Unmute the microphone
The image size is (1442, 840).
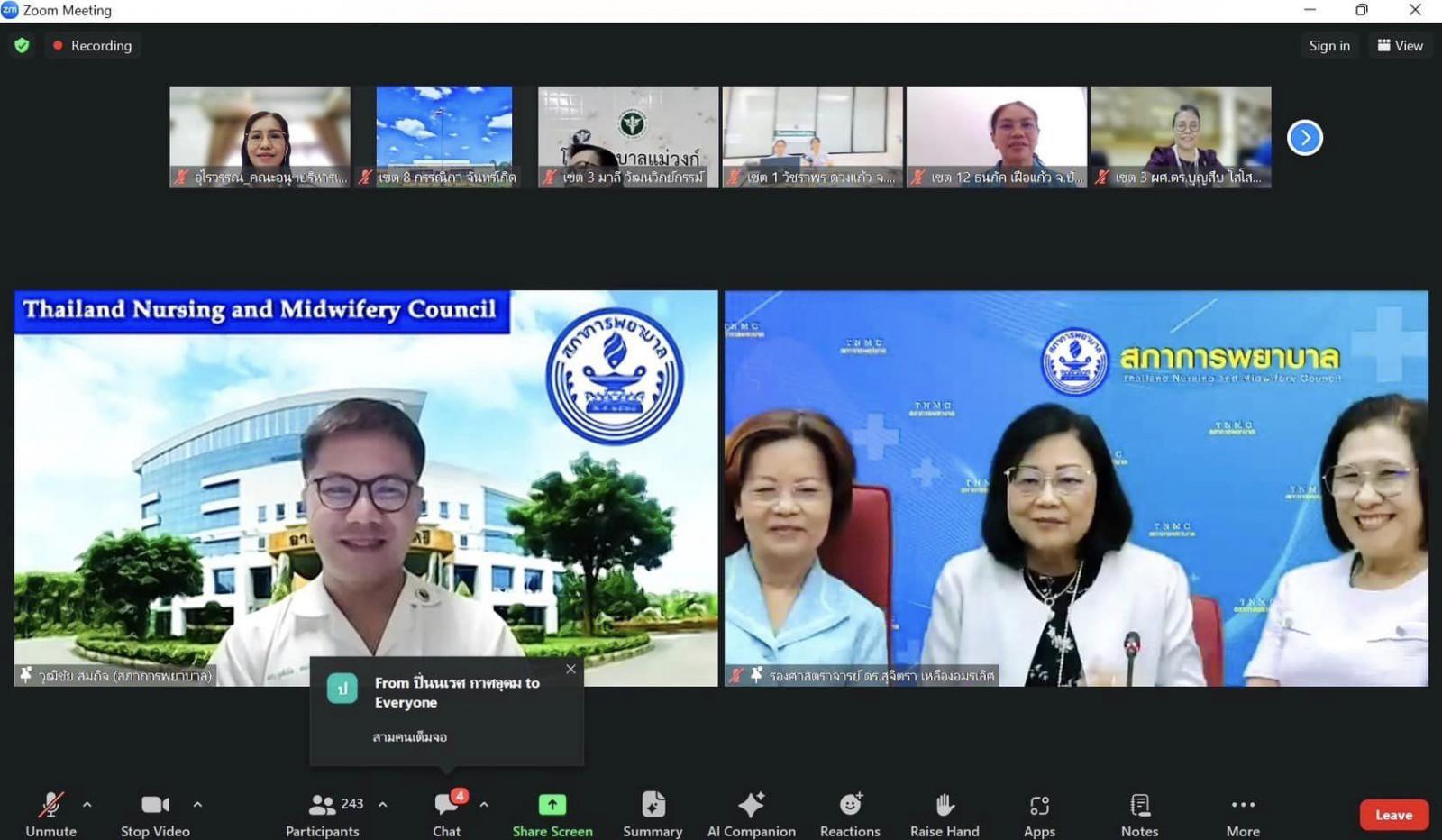pyautogui.click(x=50, y=814)
